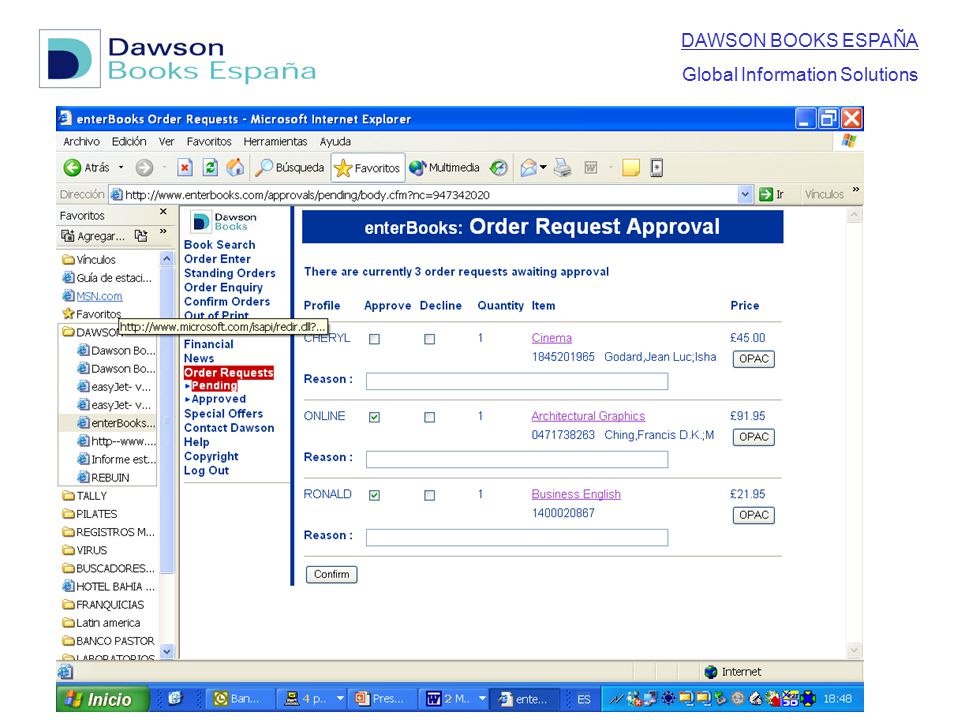
Task: Expand the Vínculos toolbar chevron
Action: [855, 190]
